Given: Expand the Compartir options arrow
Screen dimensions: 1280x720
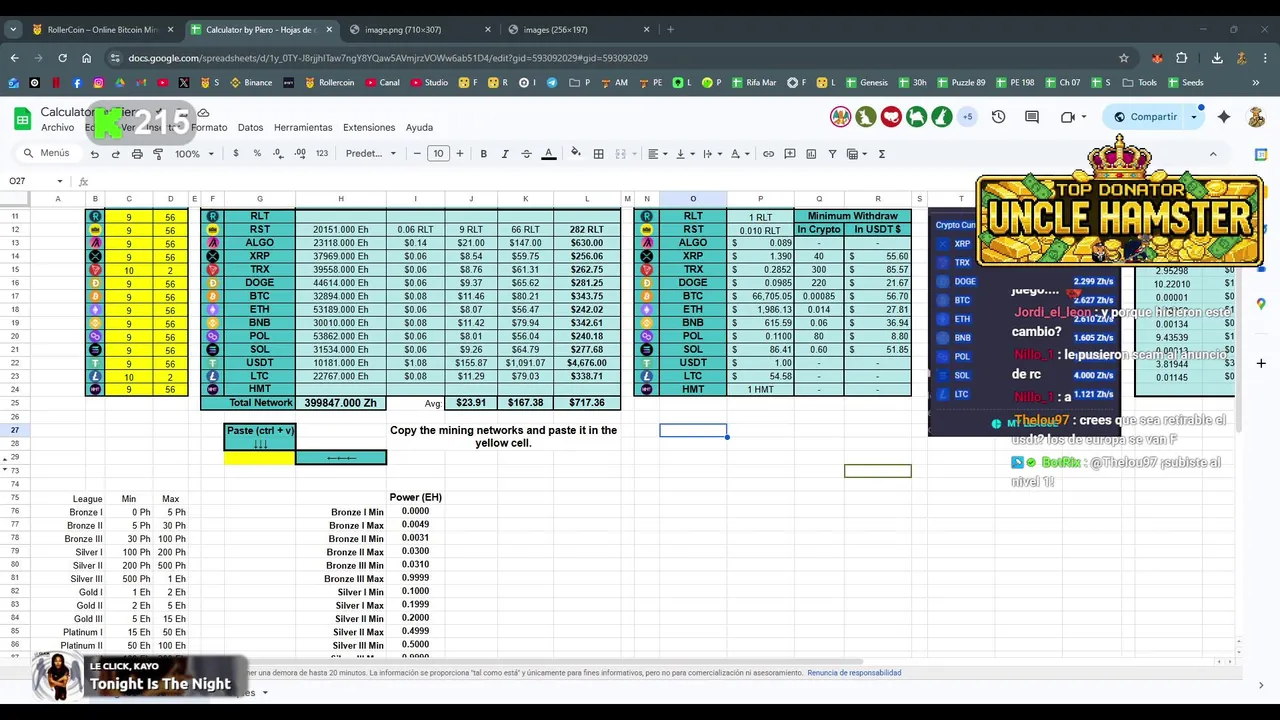Looking at the screenshot, I should coord(1193,117).
